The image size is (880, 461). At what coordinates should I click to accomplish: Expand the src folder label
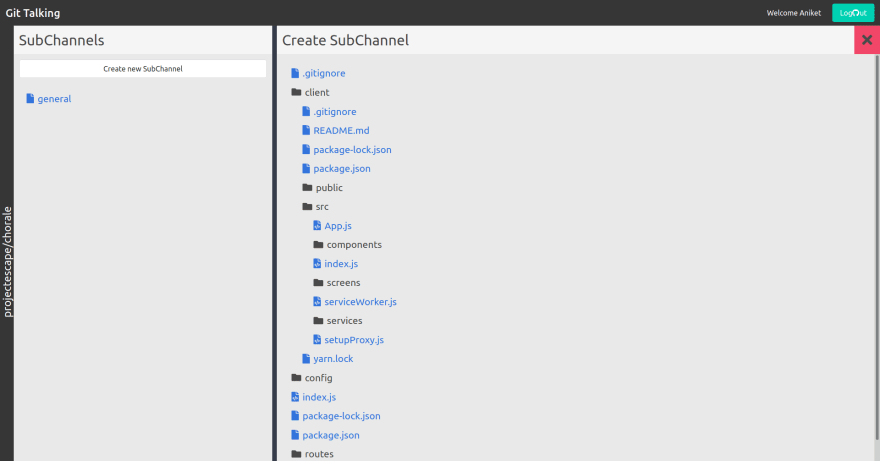click(x=322, y=207)
